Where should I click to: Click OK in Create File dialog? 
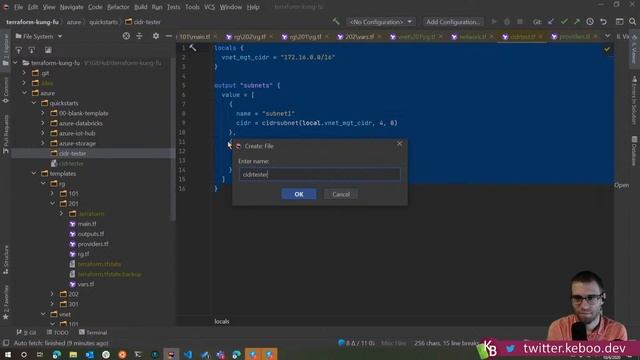pos(299,194)
